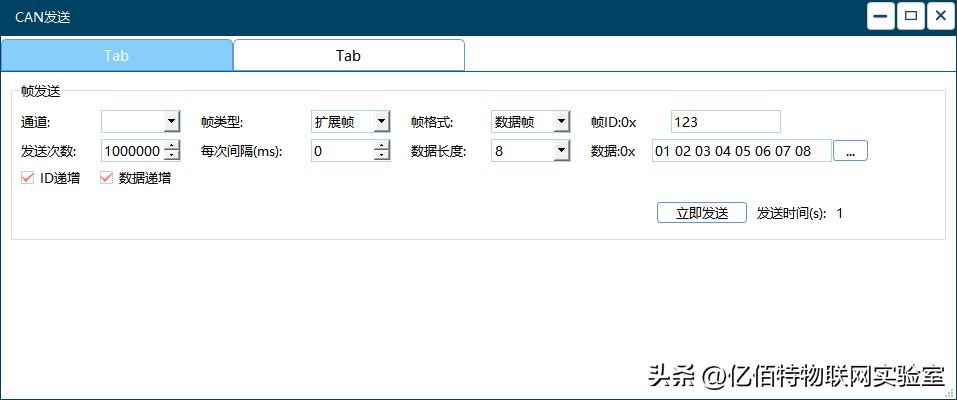Screen dimensions: 957x400
Task: Click the 发送次数 value field 1000000
Action: 134,151
